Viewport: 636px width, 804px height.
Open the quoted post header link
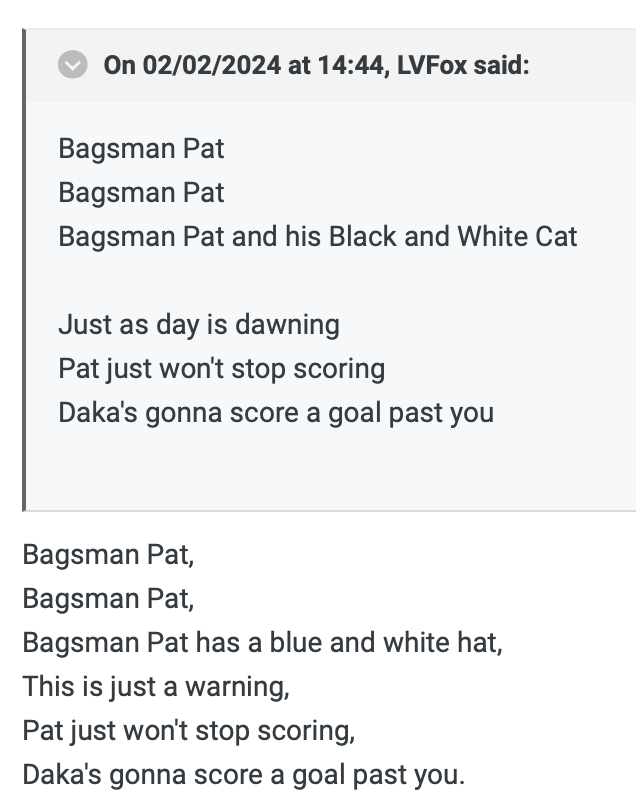(x=316, y=65)
